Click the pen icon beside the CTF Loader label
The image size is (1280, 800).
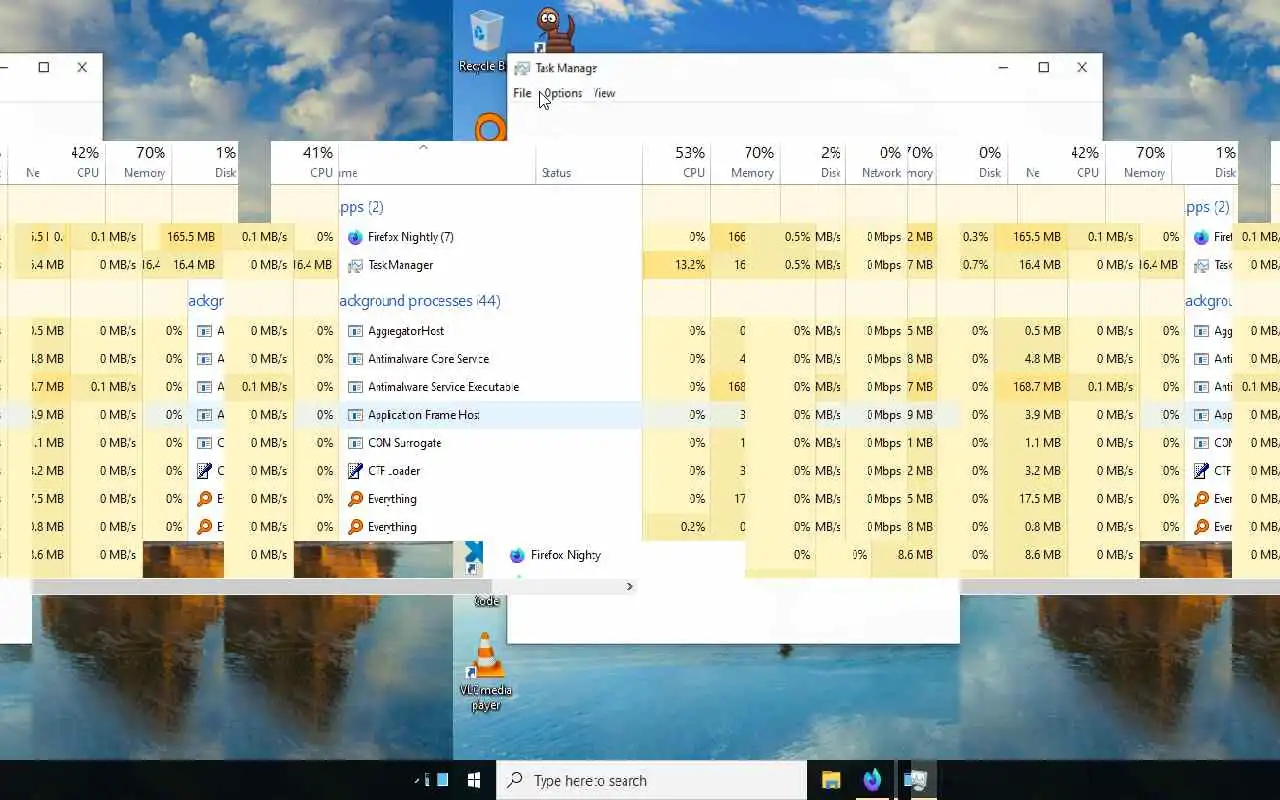click(355, 471)
